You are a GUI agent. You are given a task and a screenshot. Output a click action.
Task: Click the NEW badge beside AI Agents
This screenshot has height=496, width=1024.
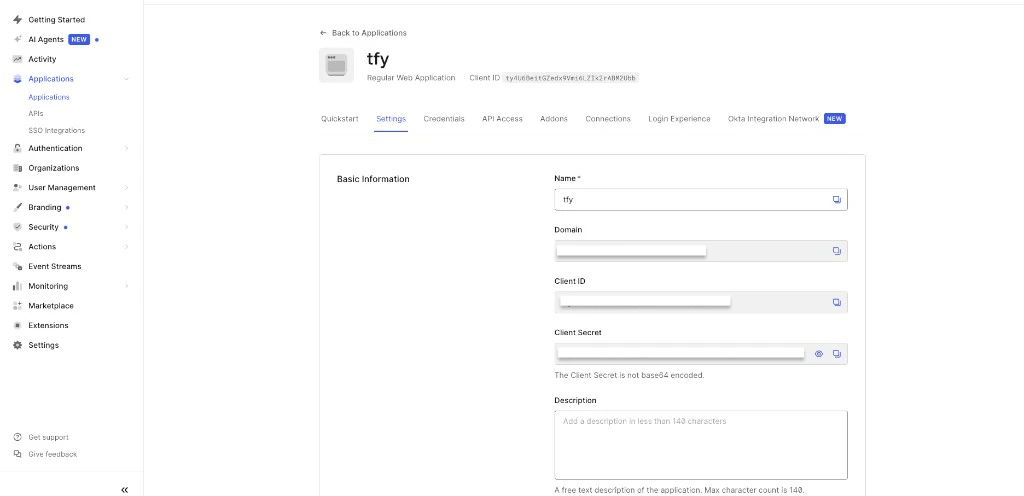[x=79, y=39]
